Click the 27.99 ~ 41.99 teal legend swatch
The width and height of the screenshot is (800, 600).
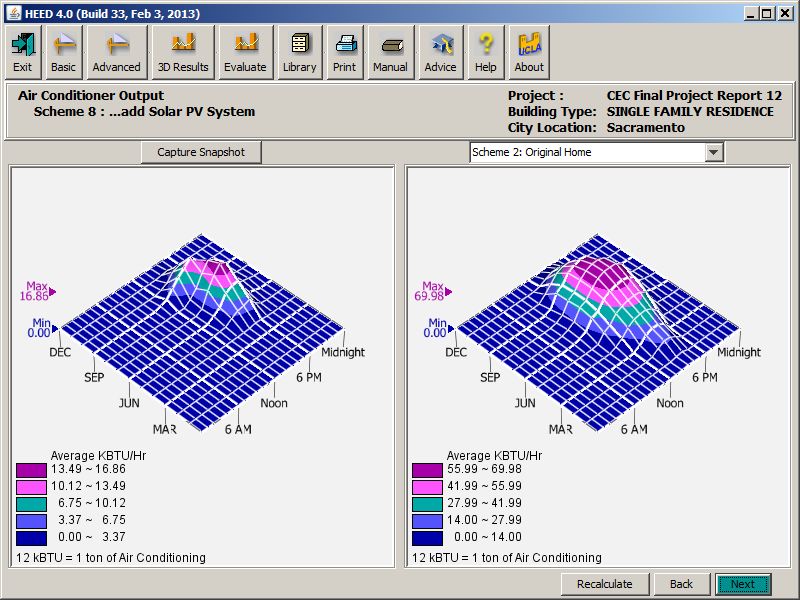(x=427, y=504)
